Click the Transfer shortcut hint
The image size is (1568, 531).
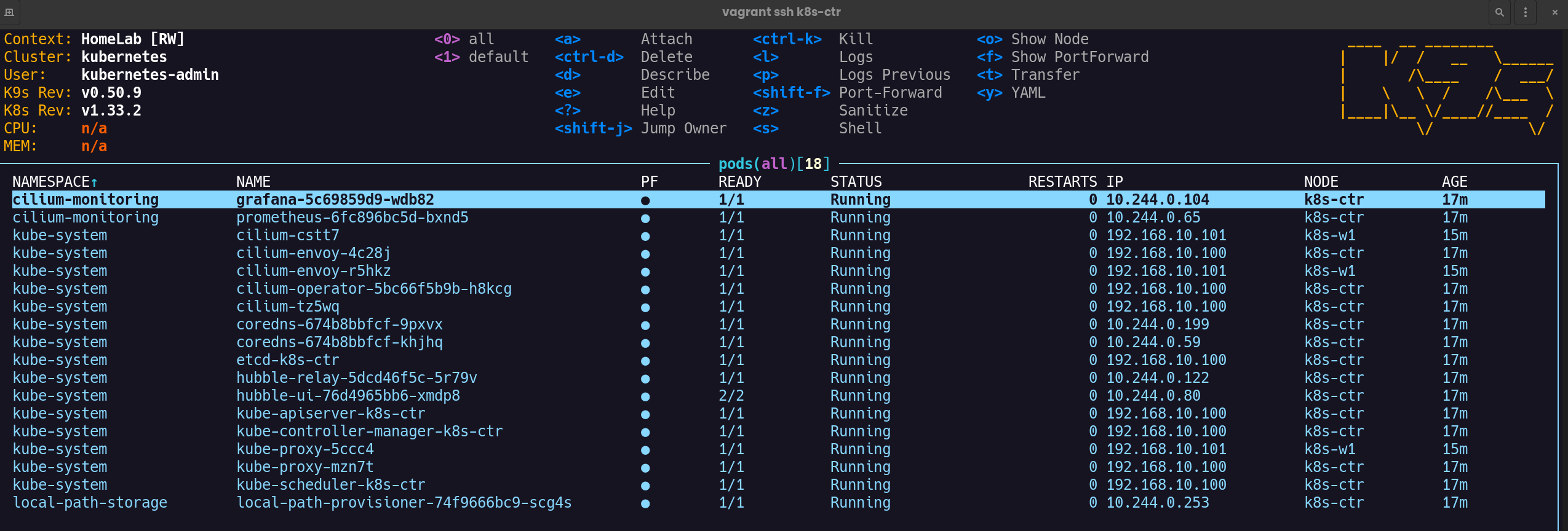[x=1029, y=75]
